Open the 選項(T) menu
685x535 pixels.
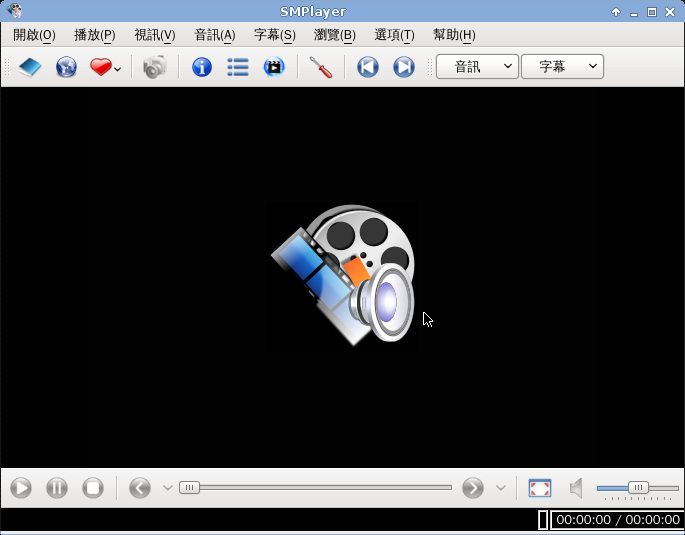[x=394, y=35]
